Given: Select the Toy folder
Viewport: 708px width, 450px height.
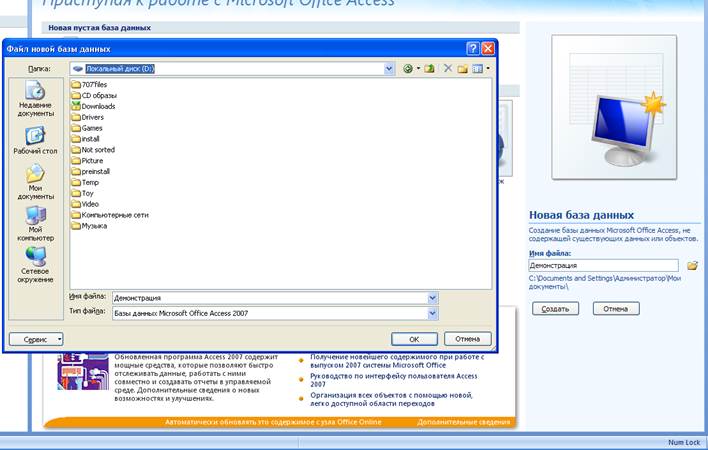Looking at the screenshot, I should coord(82,193).
